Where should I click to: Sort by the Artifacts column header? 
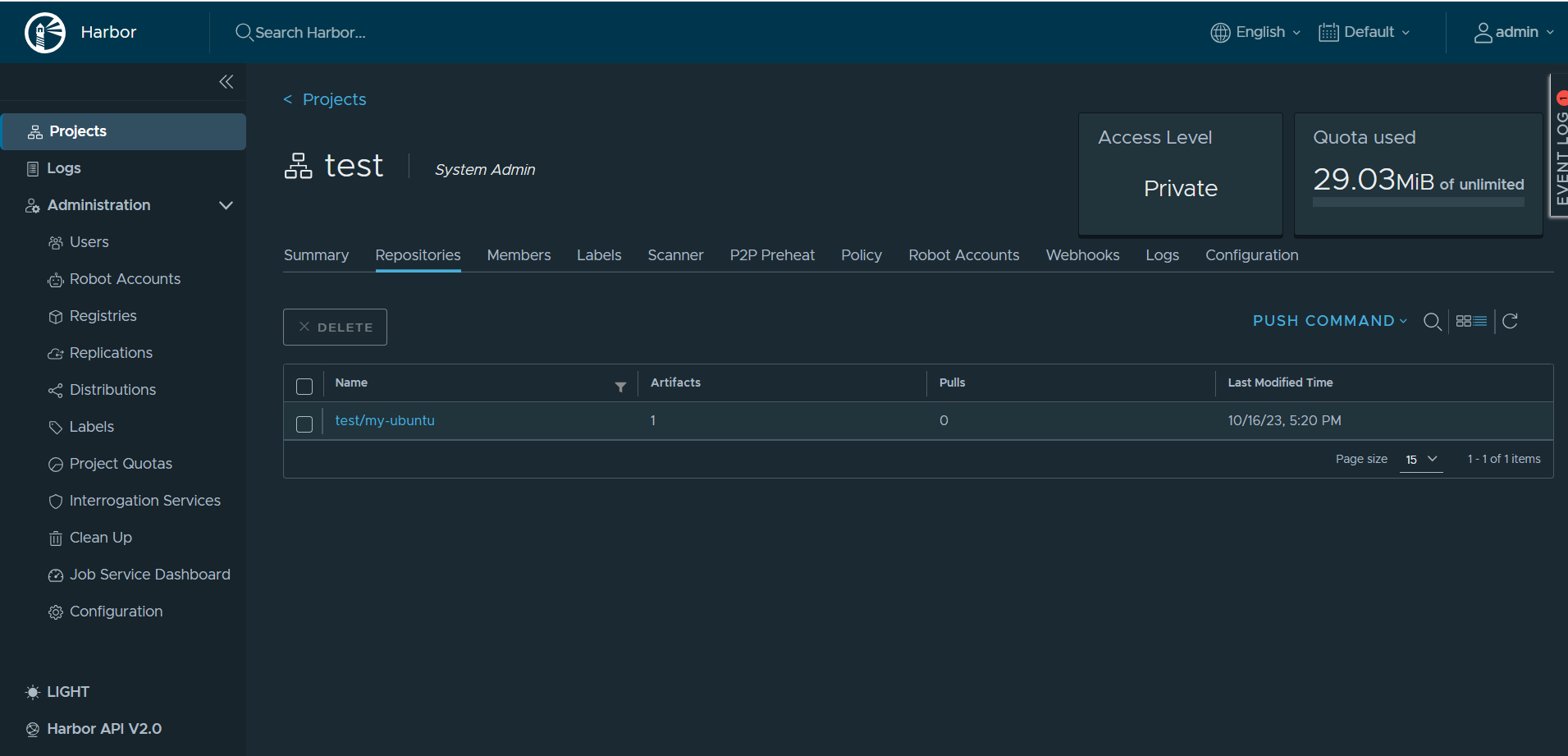point(676,383)
